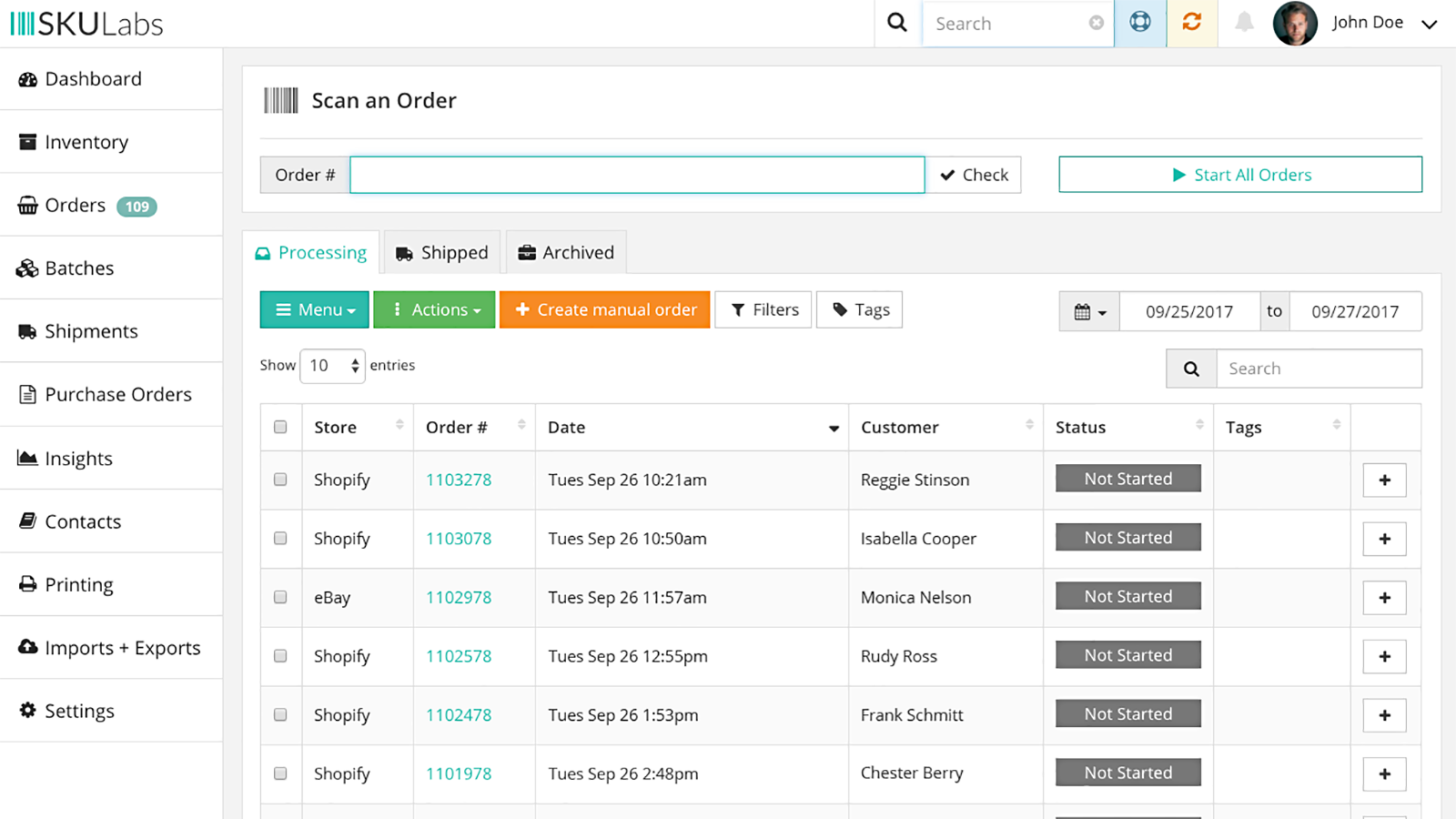The width and height of the screenshot is (1456, 819).
Task: Click plus button for order 1101978
Action: (1384, 773)
